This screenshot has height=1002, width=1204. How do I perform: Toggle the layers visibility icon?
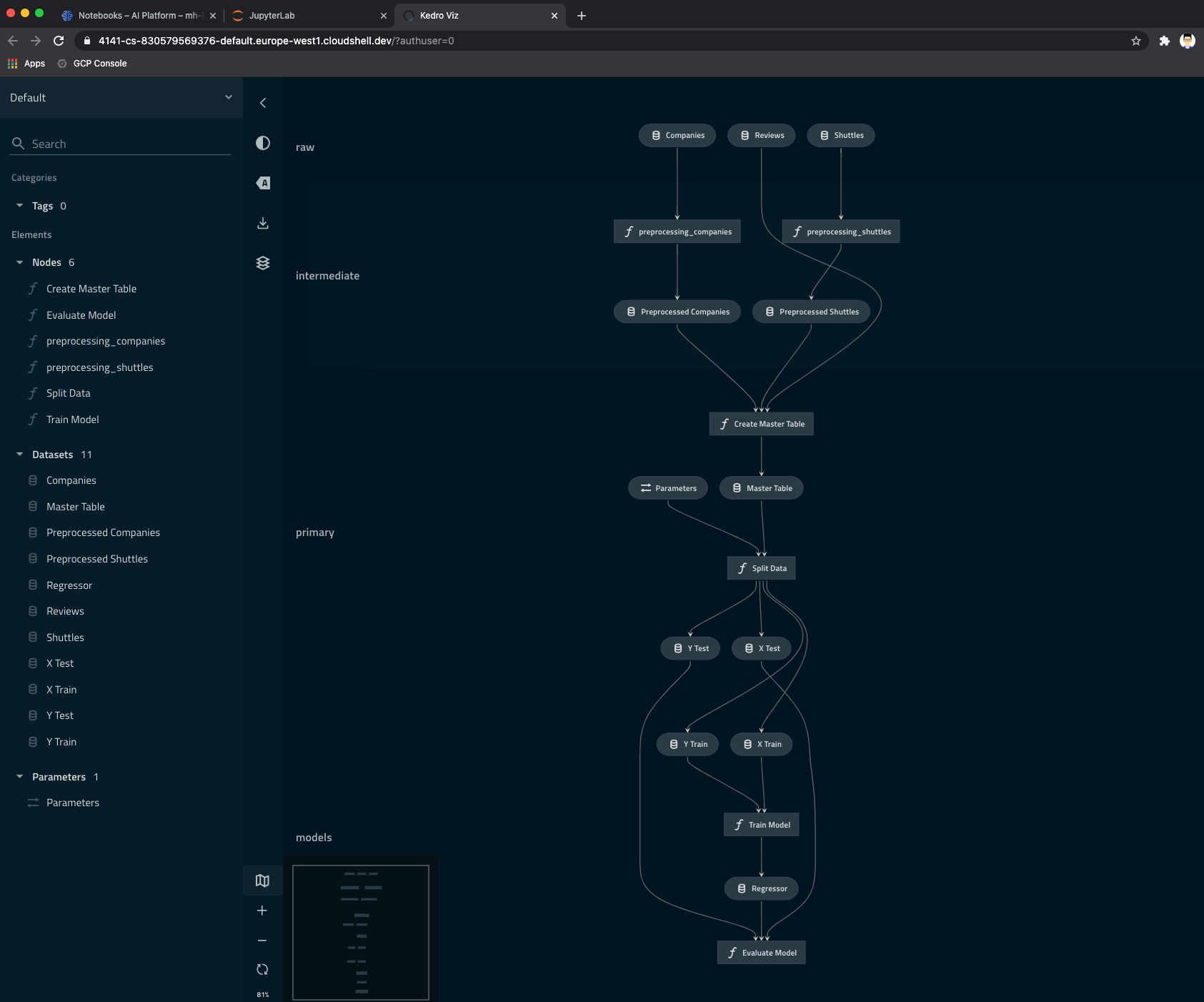point(263,263)
